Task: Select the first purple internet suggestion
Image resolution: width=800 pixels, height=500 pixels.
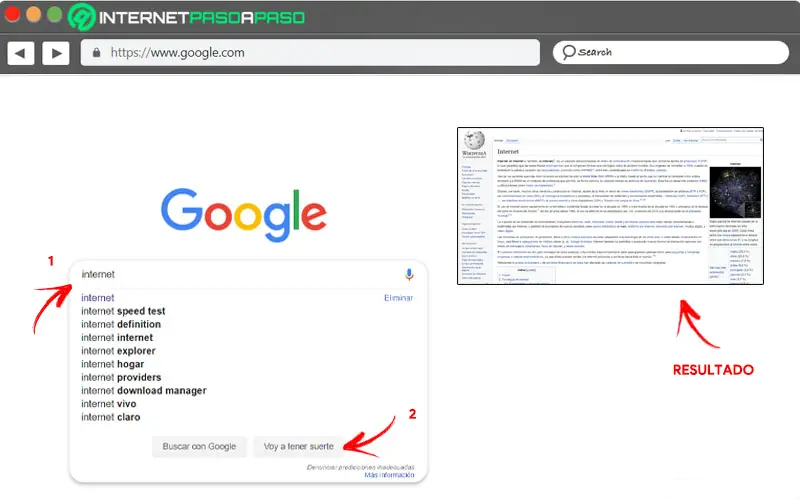Action: tap(97, 298)
